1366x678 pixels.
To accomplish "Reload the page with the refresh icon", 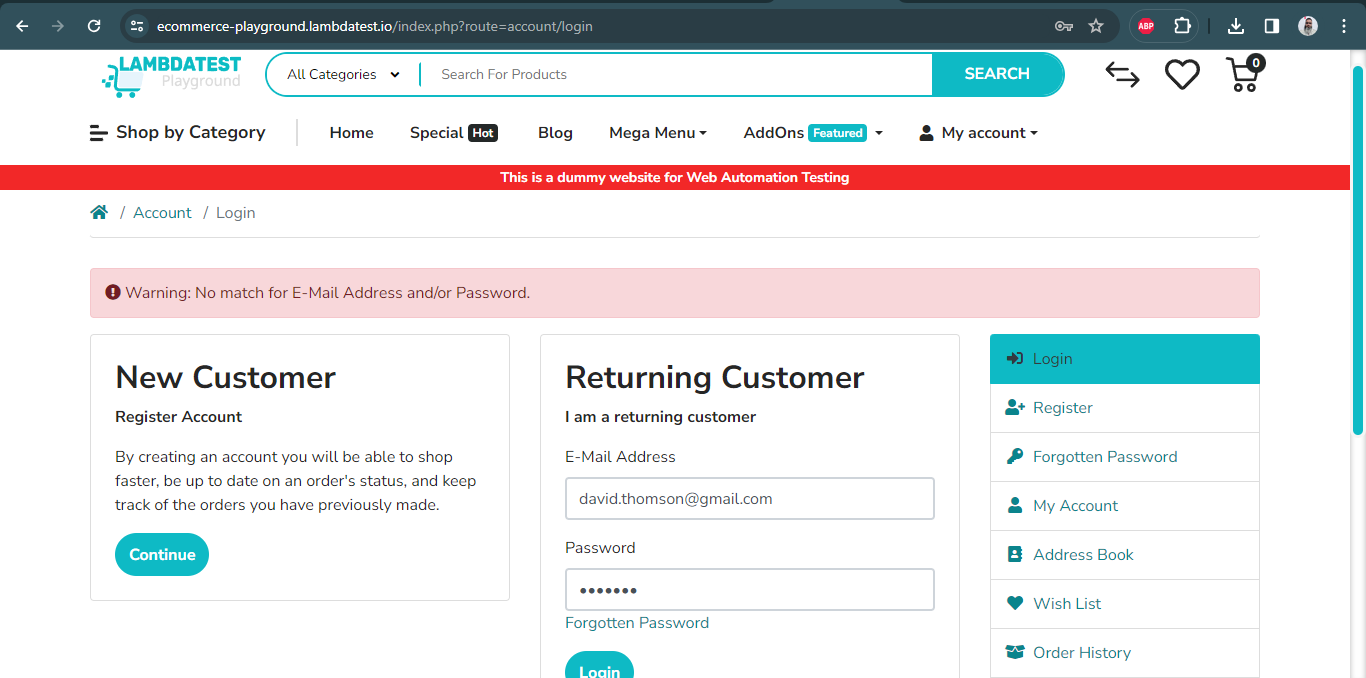I will click(94, 26).
